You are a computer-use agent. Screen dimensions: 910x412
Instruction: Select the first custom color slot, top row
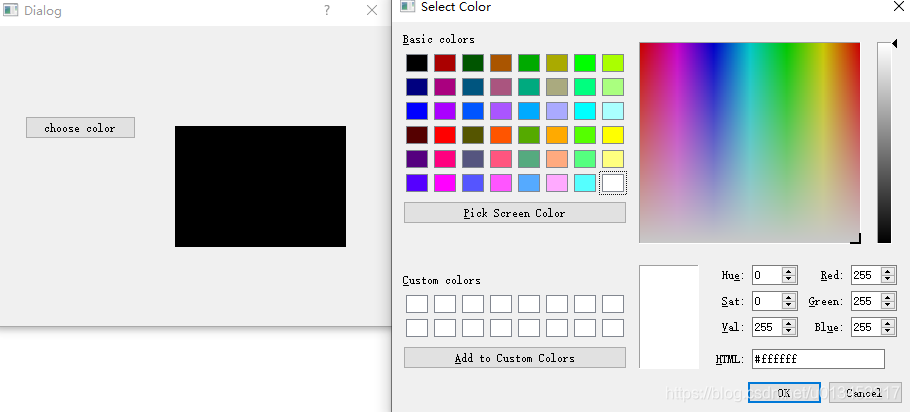pos(417,303)
